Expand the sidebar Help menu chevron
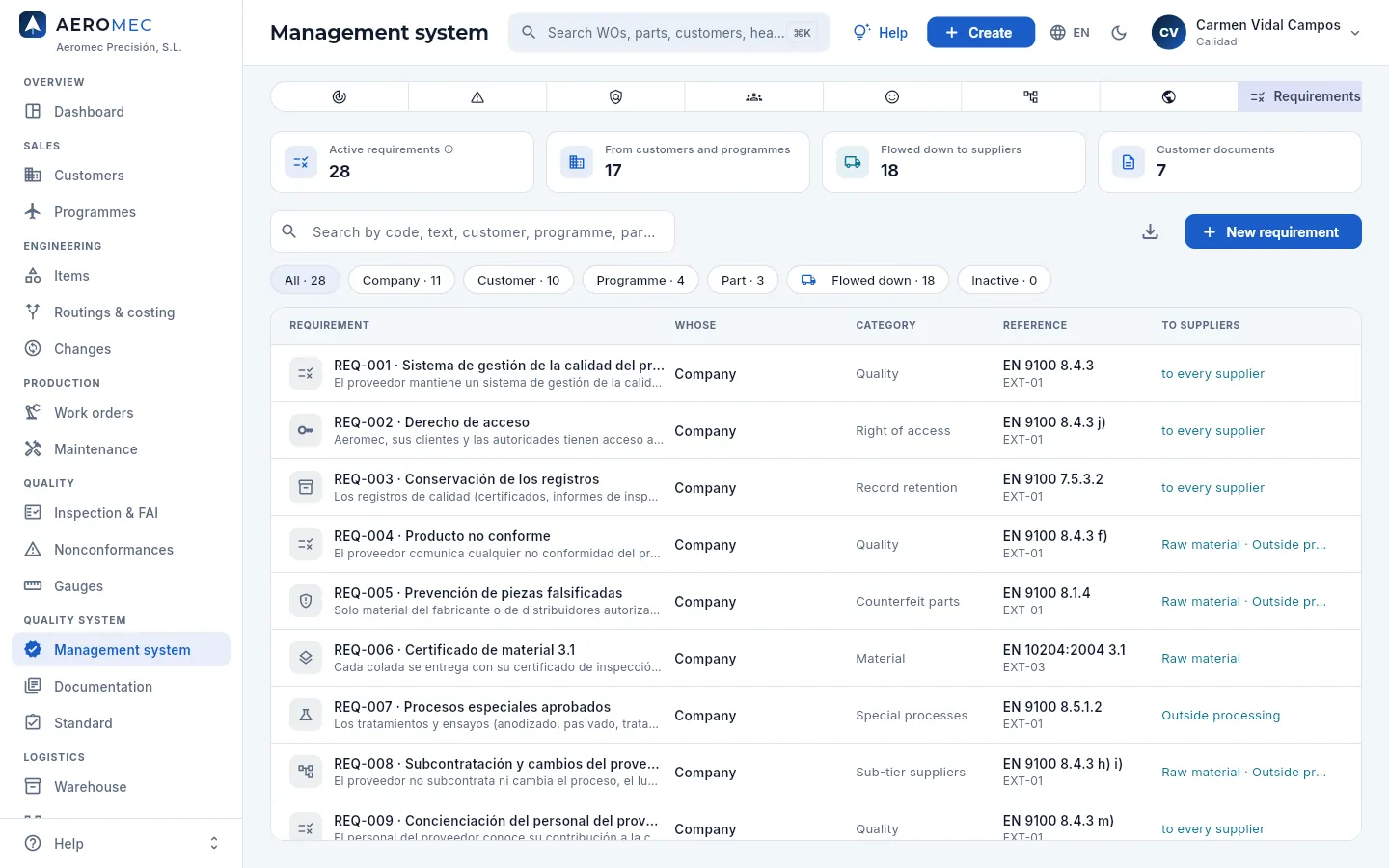Image resolution: width=1389 pixels, height=868 pixels. tap(214, 844)
